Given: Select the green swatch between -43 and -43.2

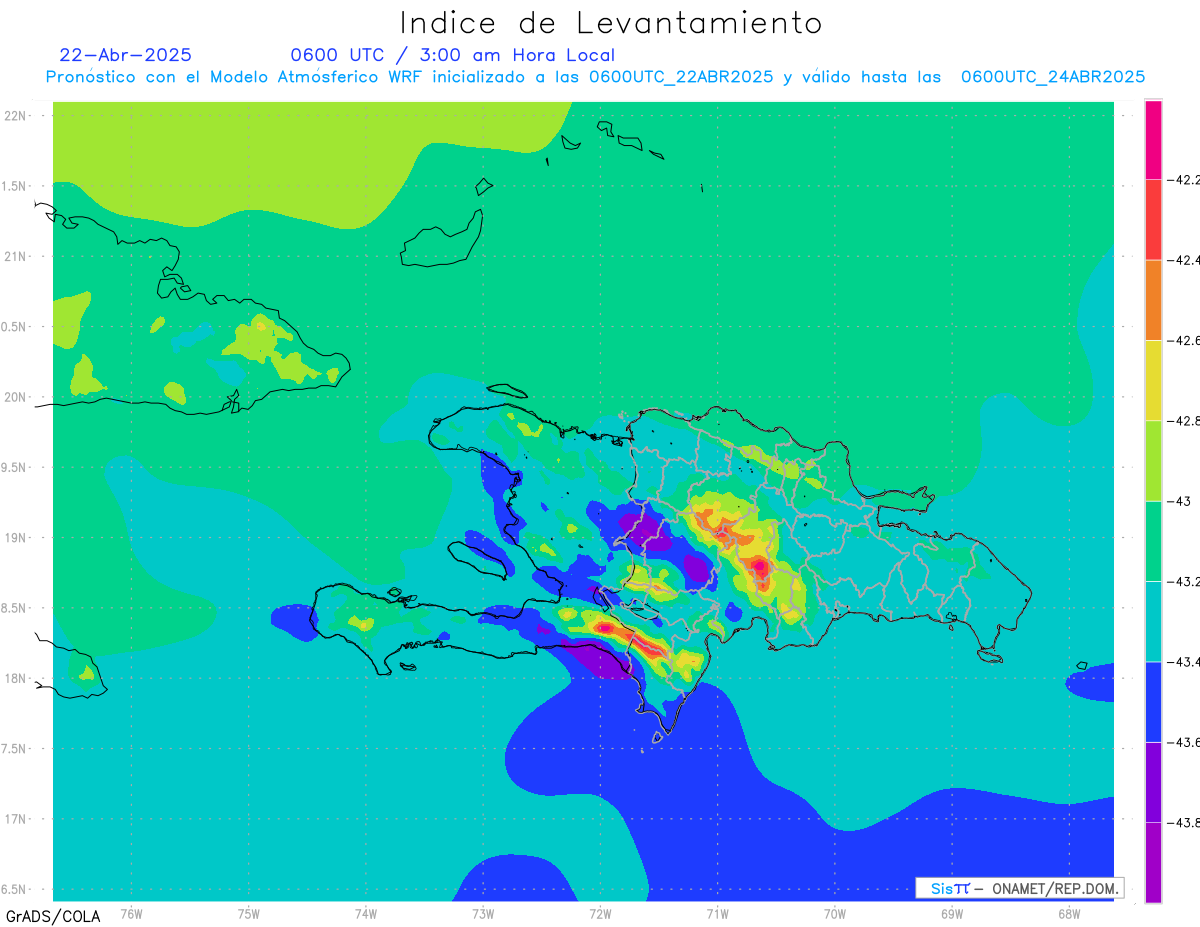Looking at the screenshot, I should 1153,541.
